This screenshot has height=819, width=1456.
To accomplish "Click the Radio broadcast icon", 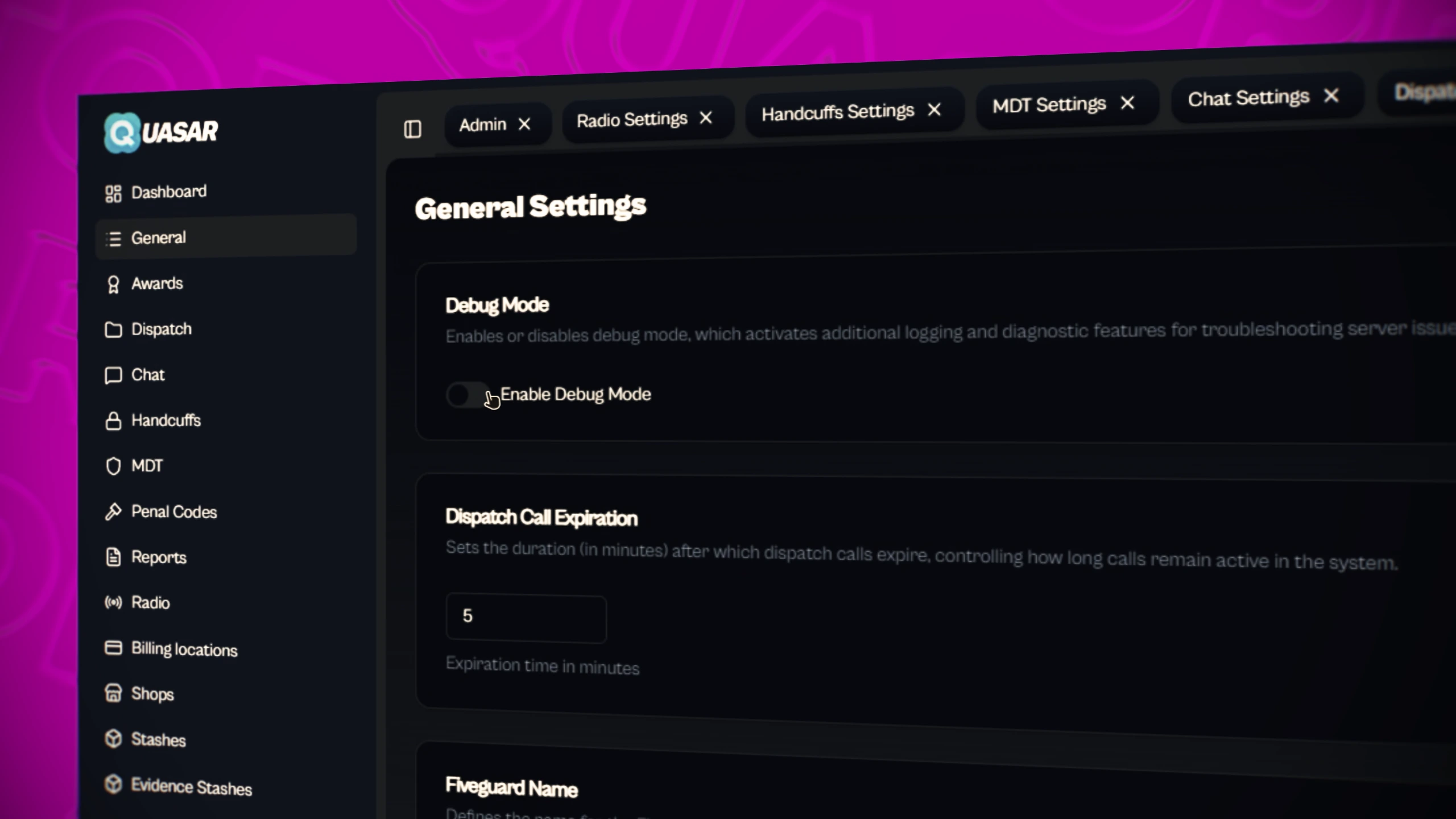I will pyautogui.click(x=113, y=602).
